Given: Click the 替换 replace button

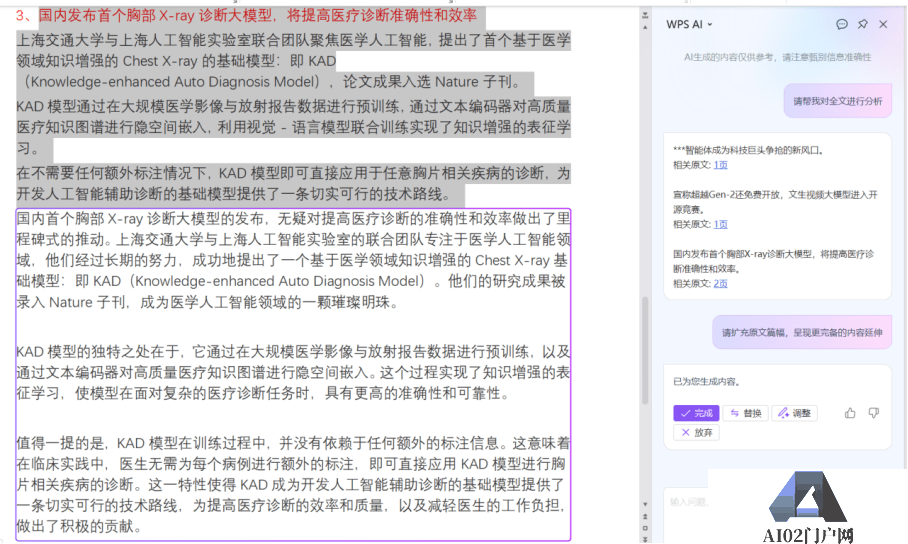Looking at the screenshot, I should [745, 413].
